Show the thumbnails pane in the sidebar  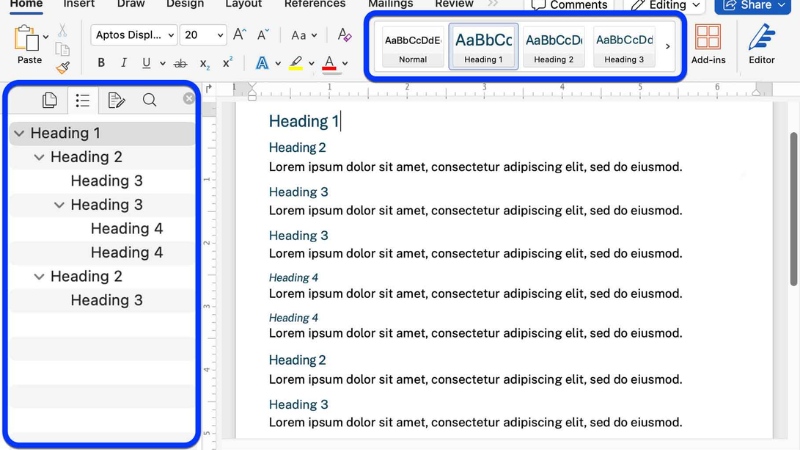click(49, 100)
